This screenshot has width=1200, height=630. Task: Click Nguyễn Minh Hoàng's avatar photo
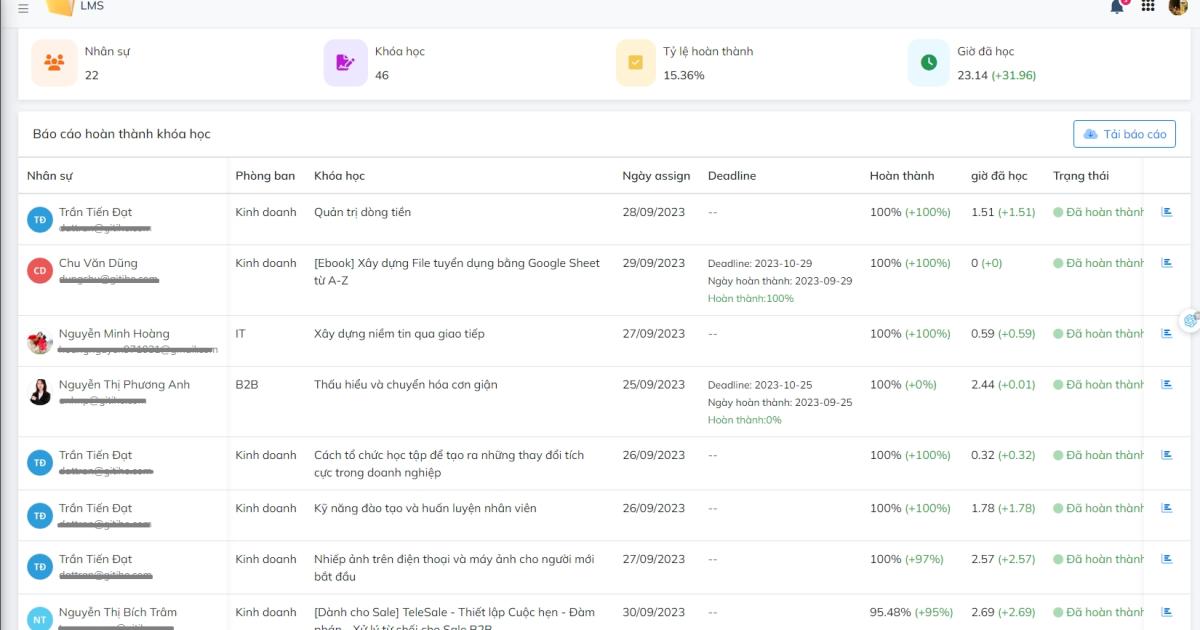[x=40, y=342]
